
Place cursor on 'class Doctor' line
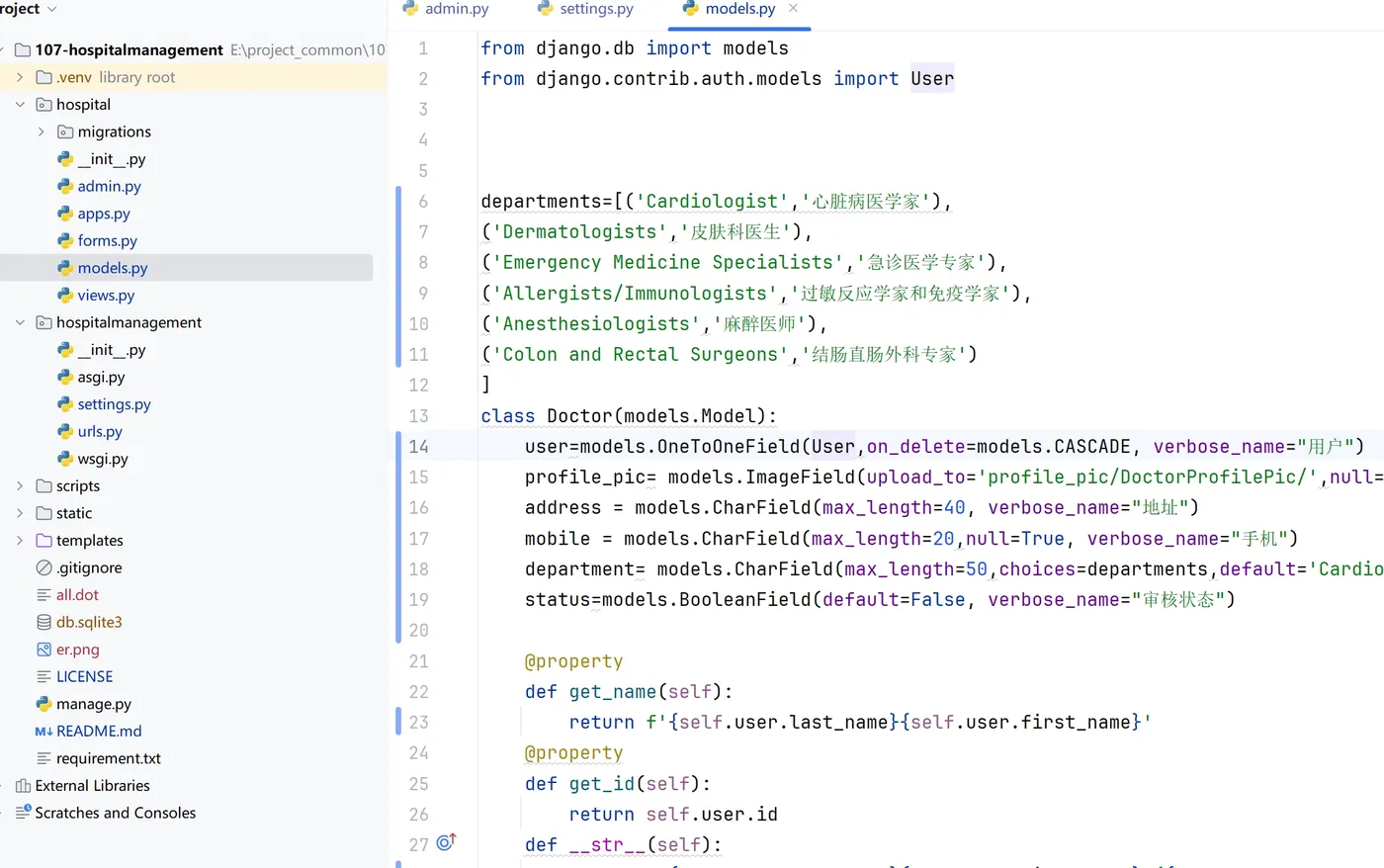(629, 416)
